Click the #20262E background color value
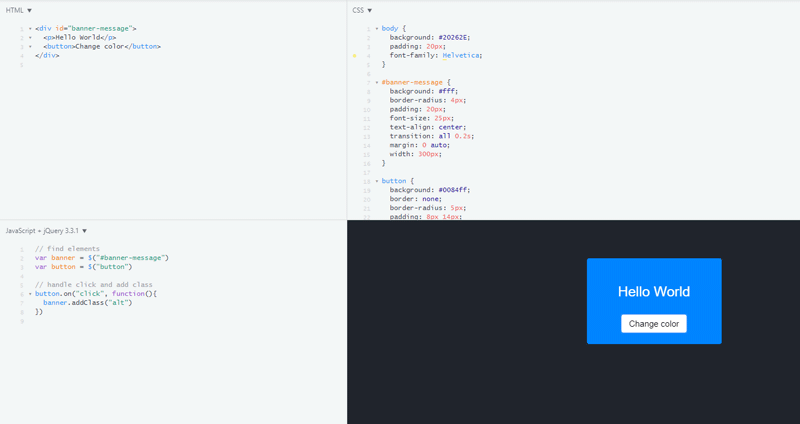The width and height of the screenshot is (800, 424). coord(454,38)
